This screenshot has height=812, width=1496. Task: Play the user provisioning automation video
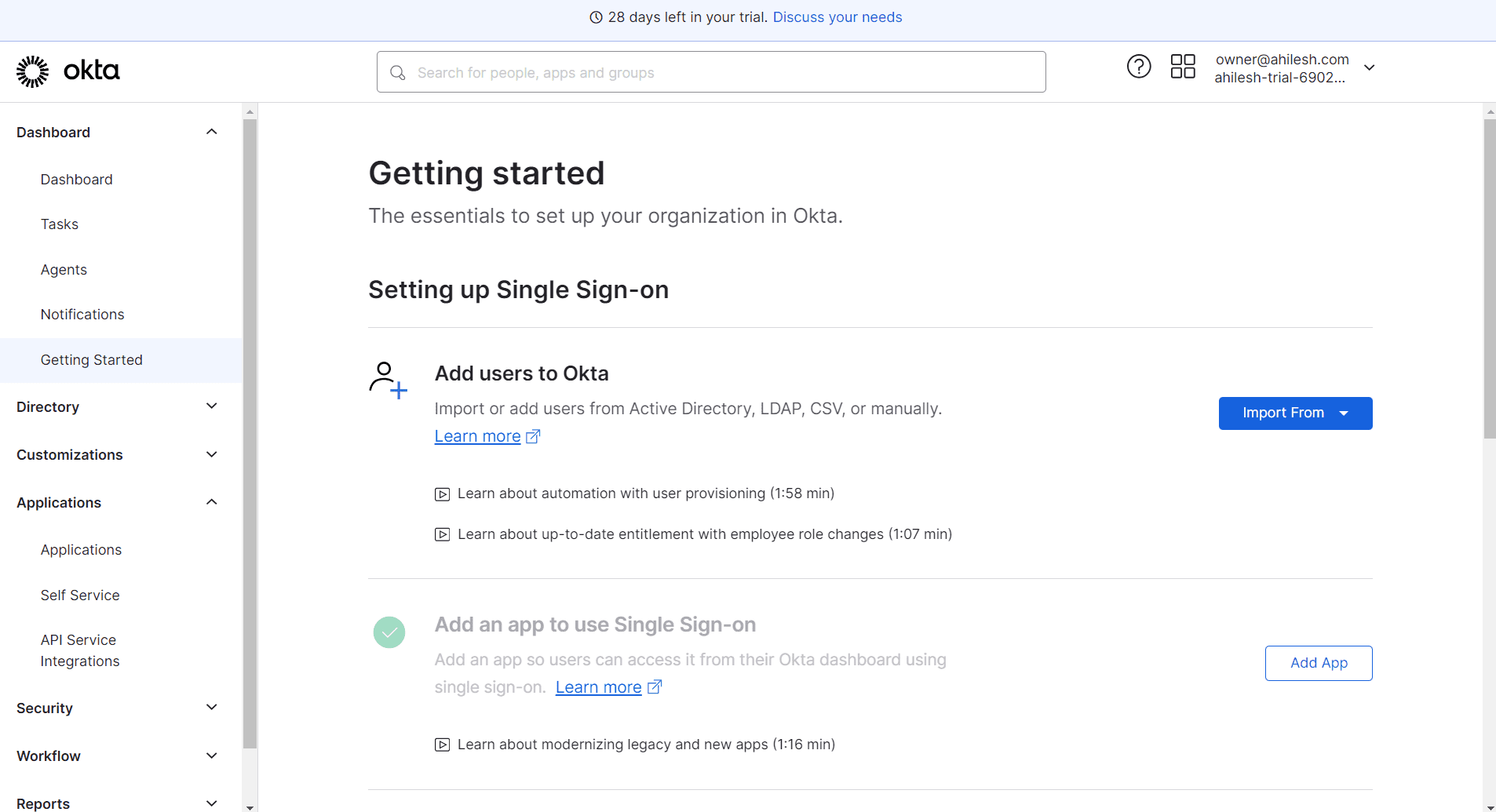click(443, 494)
